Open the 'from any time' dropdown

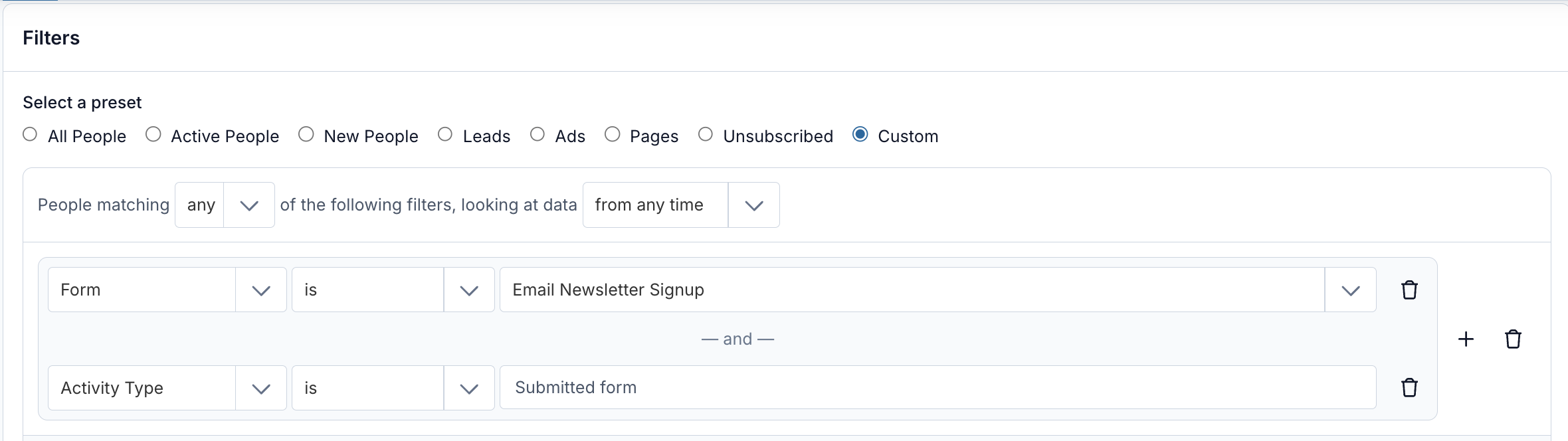681,205
